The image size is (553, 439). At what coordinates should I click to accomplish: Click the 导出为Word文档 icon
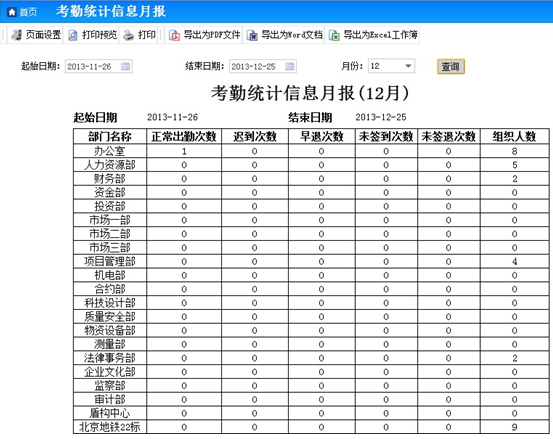coord(252,35)
